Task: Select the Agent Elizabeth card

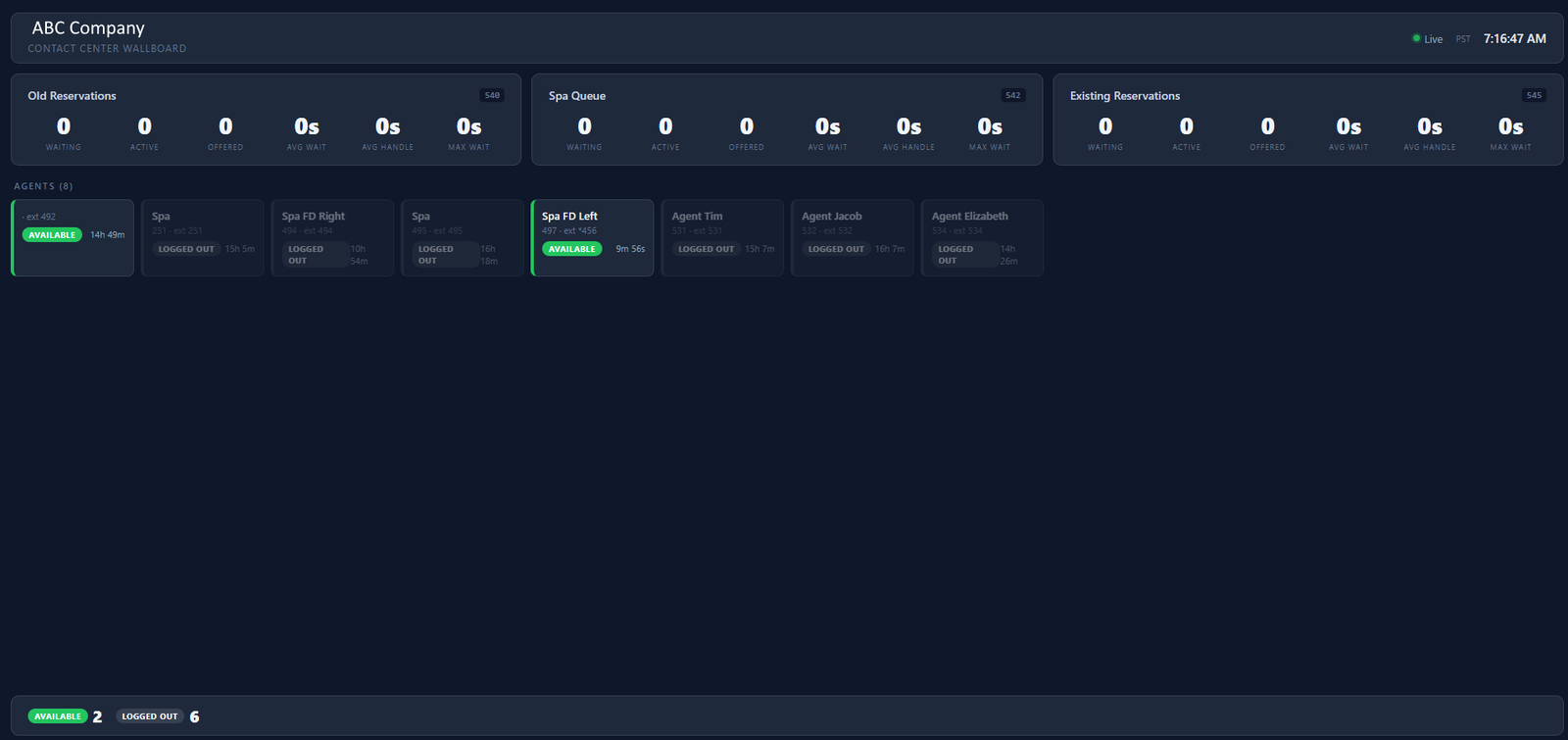Action: [982, 238]
